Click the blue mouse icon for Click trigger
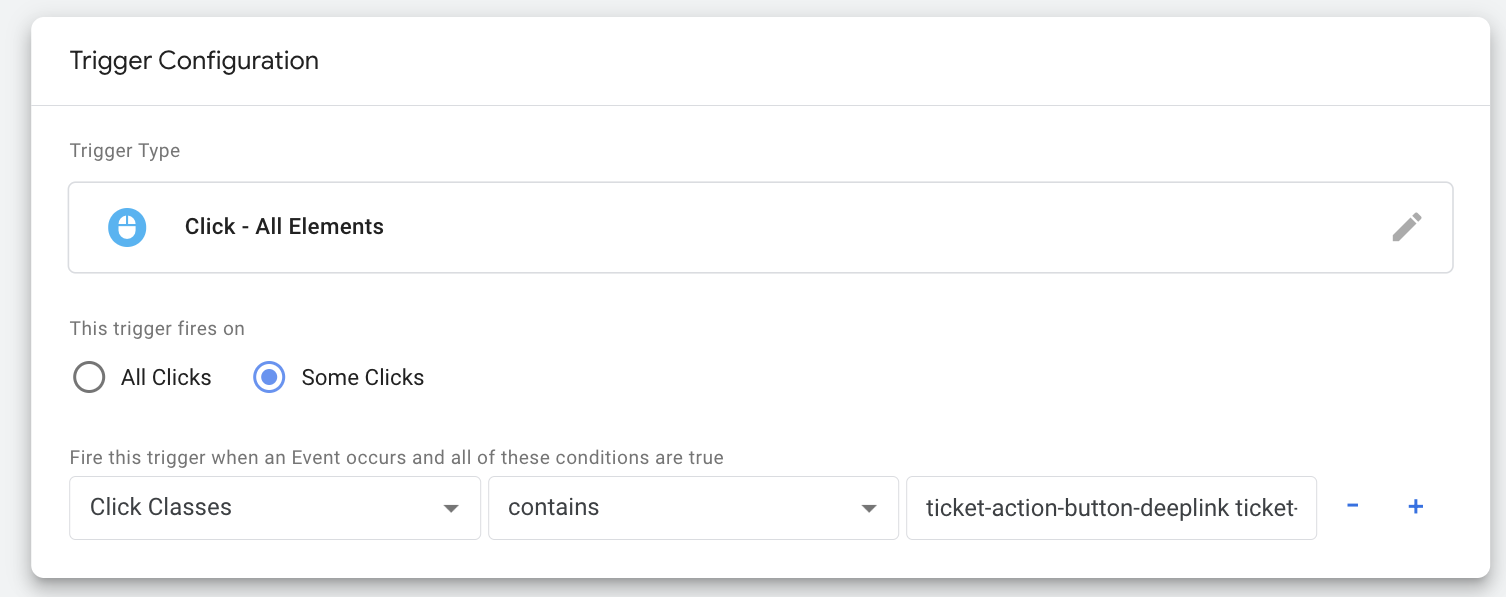This screenshot has width=1506, height=597. [x=127, y=227]
